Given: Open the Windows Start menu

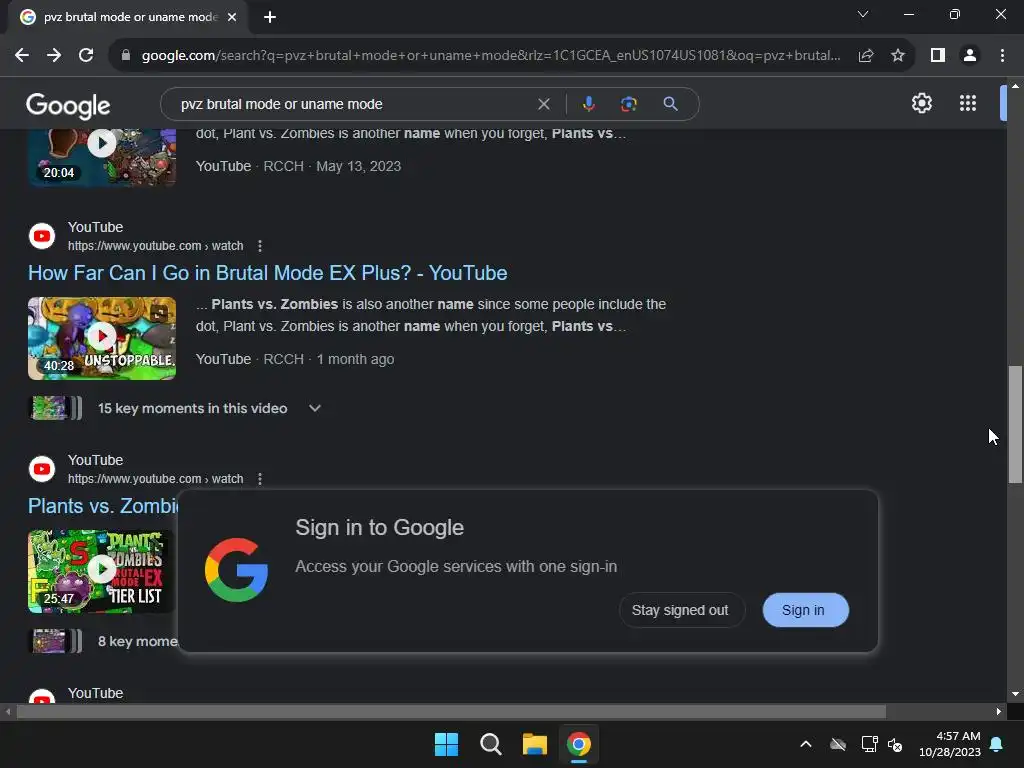Looking at the screenshot, I should tap(447, 744).
